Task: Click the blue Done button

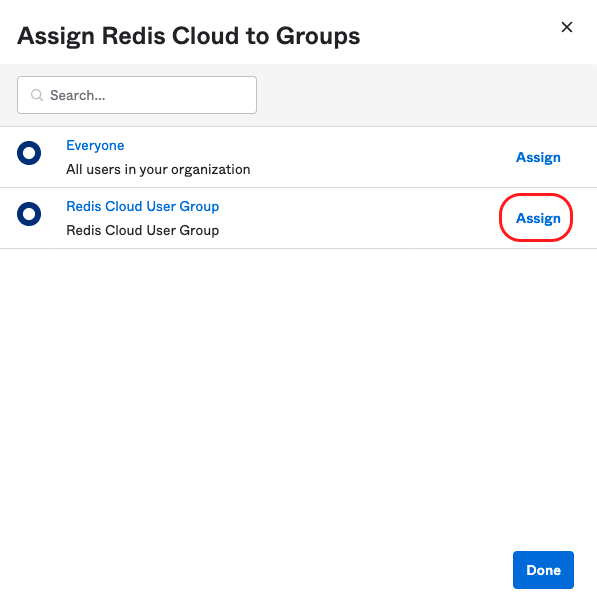Action: (x=543, y=570)
